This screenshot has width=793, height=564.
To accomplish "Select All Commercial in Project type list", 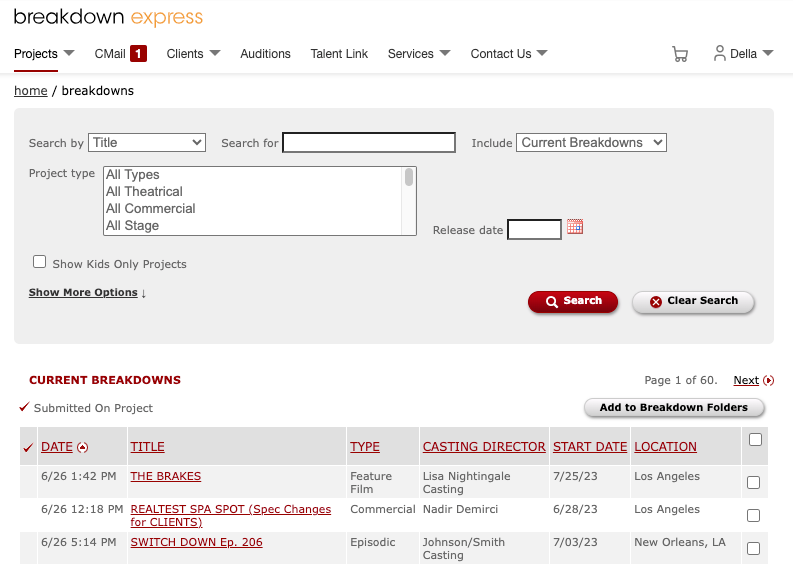I will (x=253, y=208).
